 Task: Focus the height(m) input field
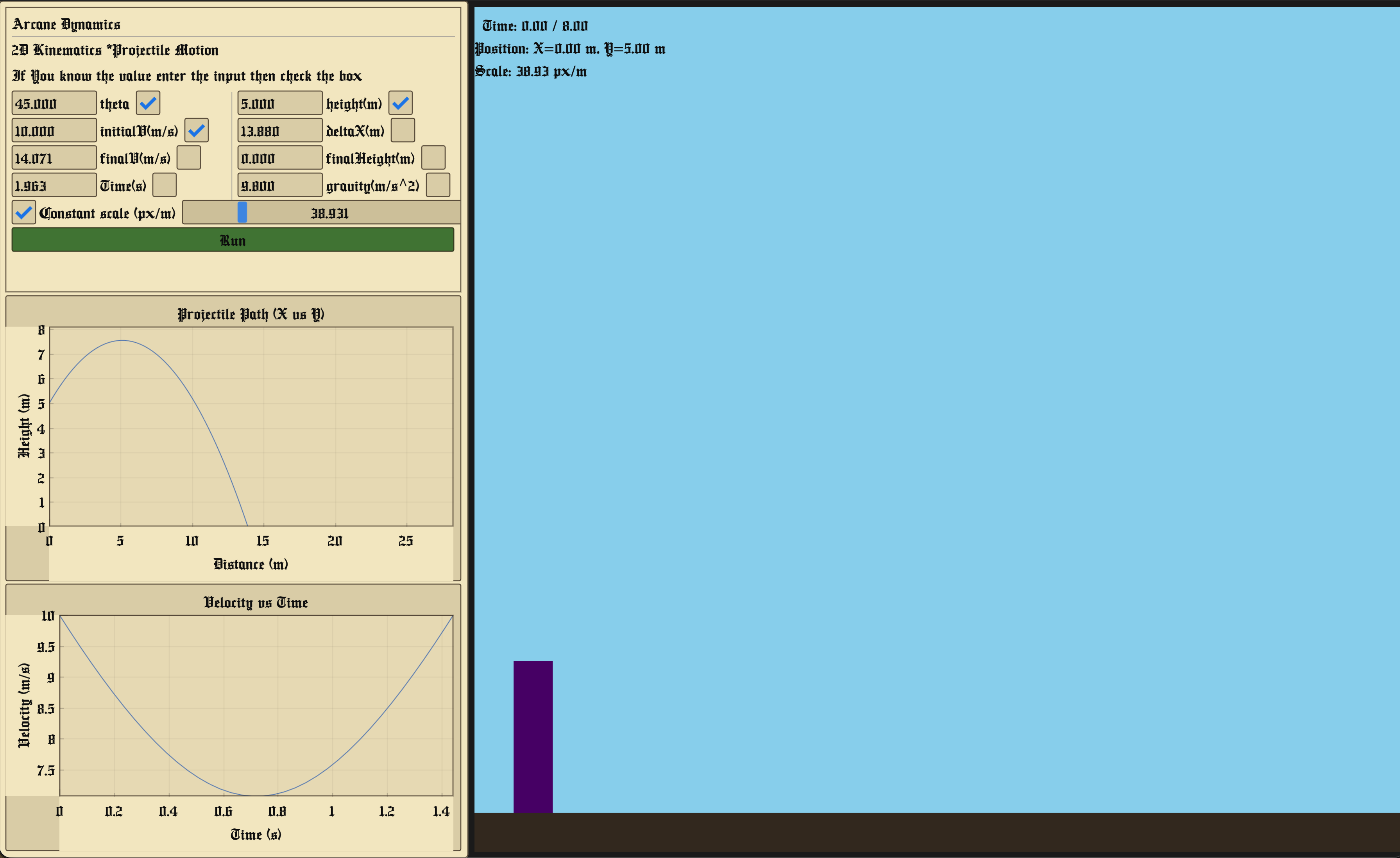tap(279, 104)
